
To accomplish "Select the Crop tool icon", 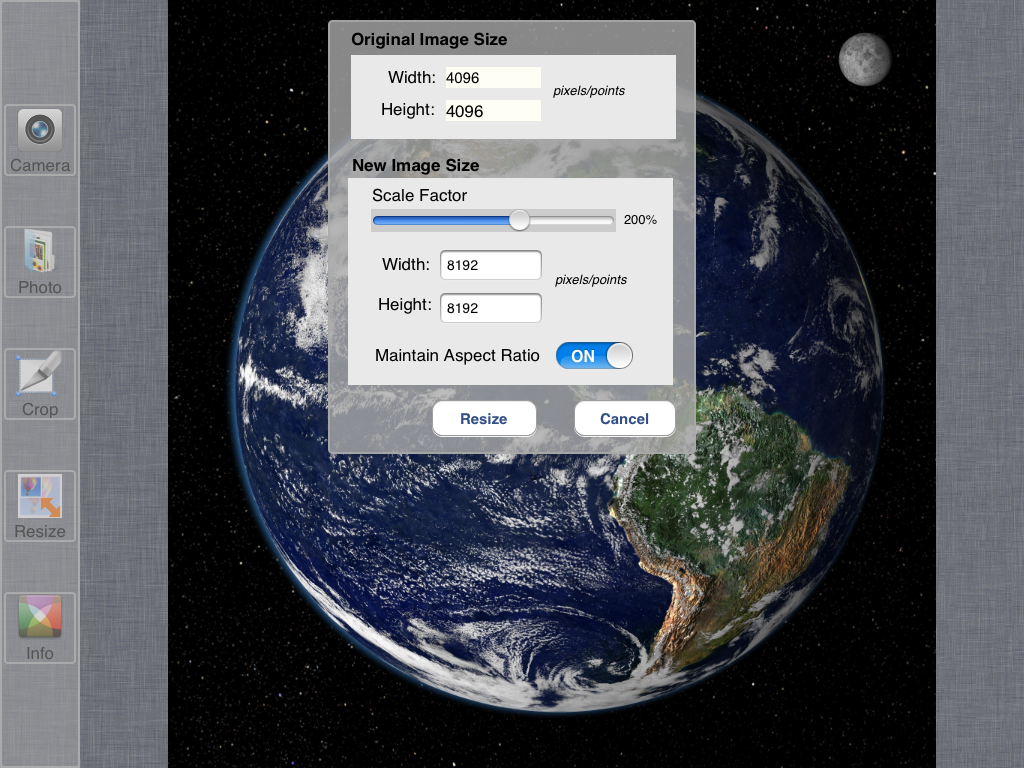I will [x=40, y=383].
